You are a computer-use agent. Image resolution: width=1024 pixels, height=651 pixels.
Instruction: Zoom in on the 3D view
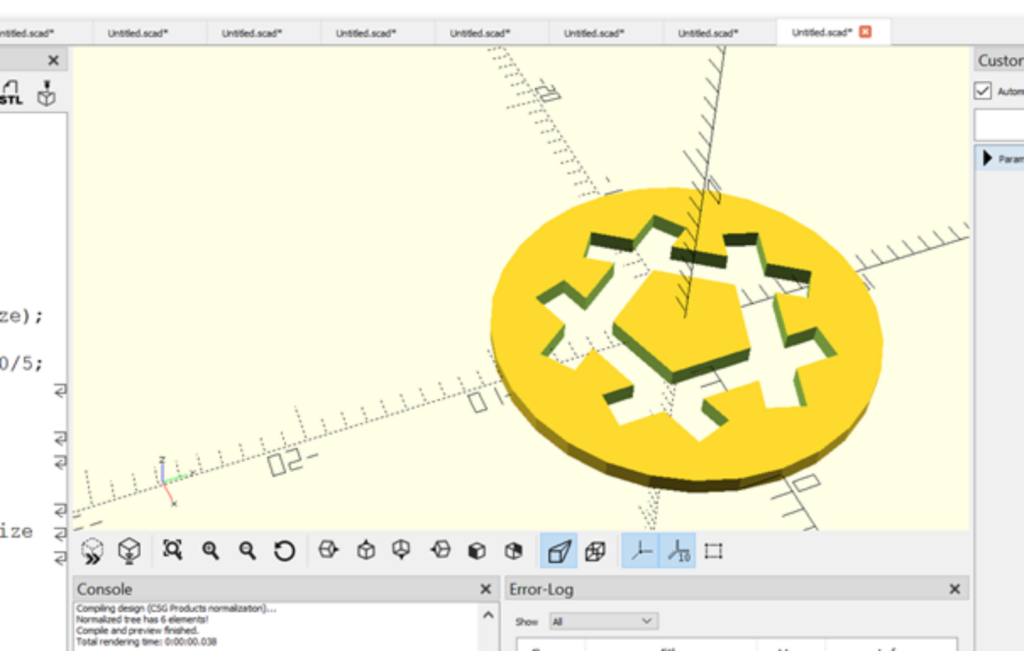(x=210, y=550)
